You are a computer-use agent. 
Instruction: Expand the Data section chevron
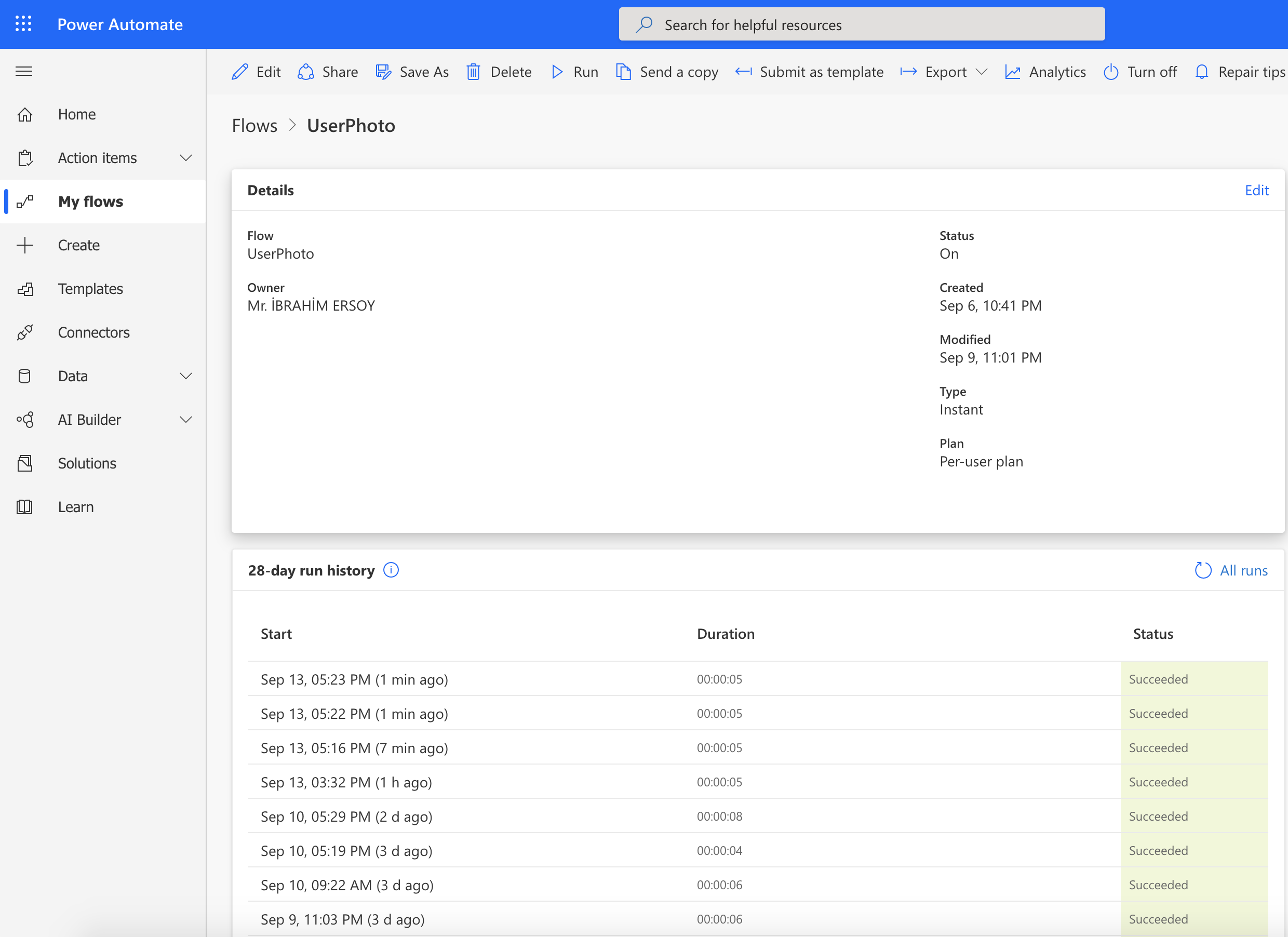click(186, 376)
